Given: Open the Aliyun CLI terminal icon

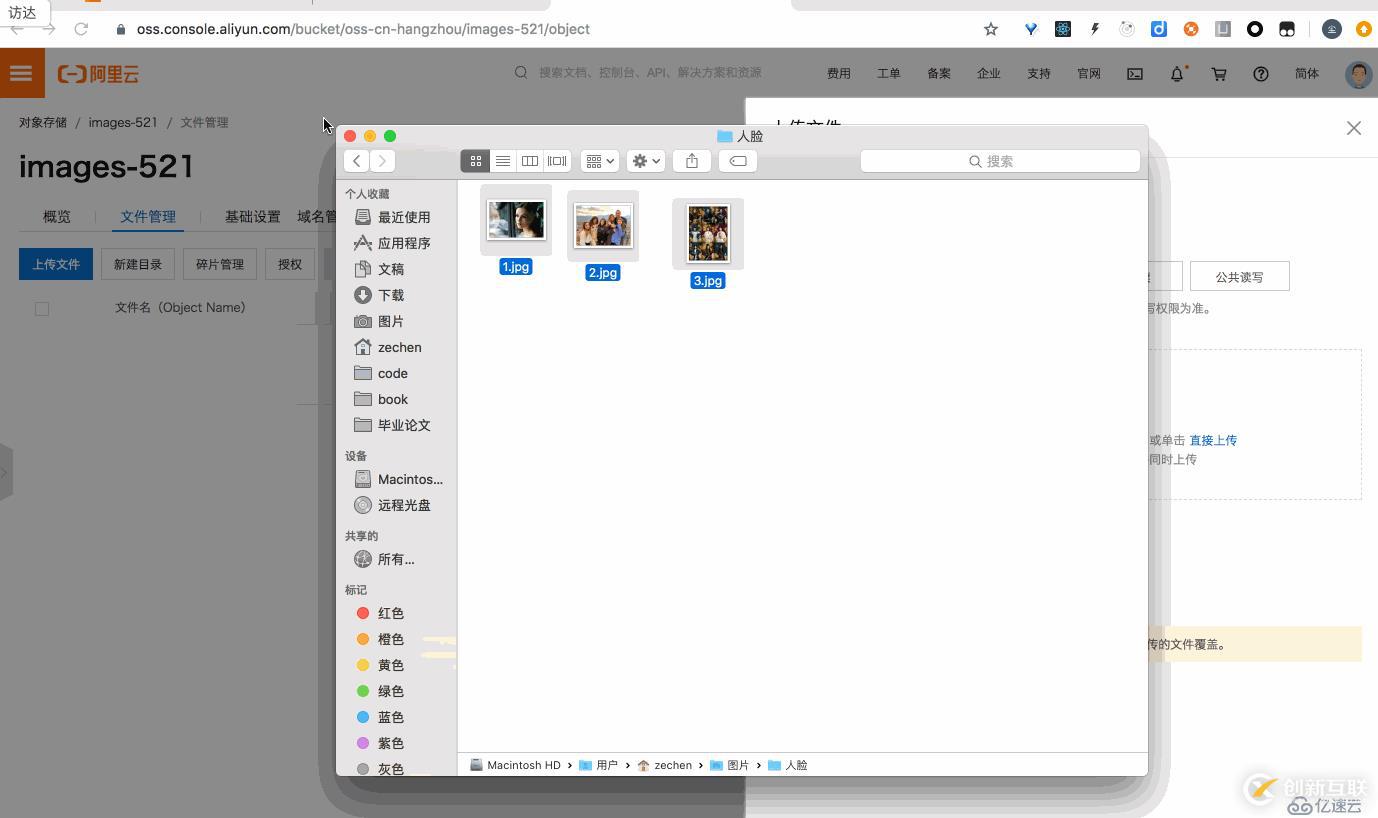Looking at the screenshot, I should (x=1134, y=73).
